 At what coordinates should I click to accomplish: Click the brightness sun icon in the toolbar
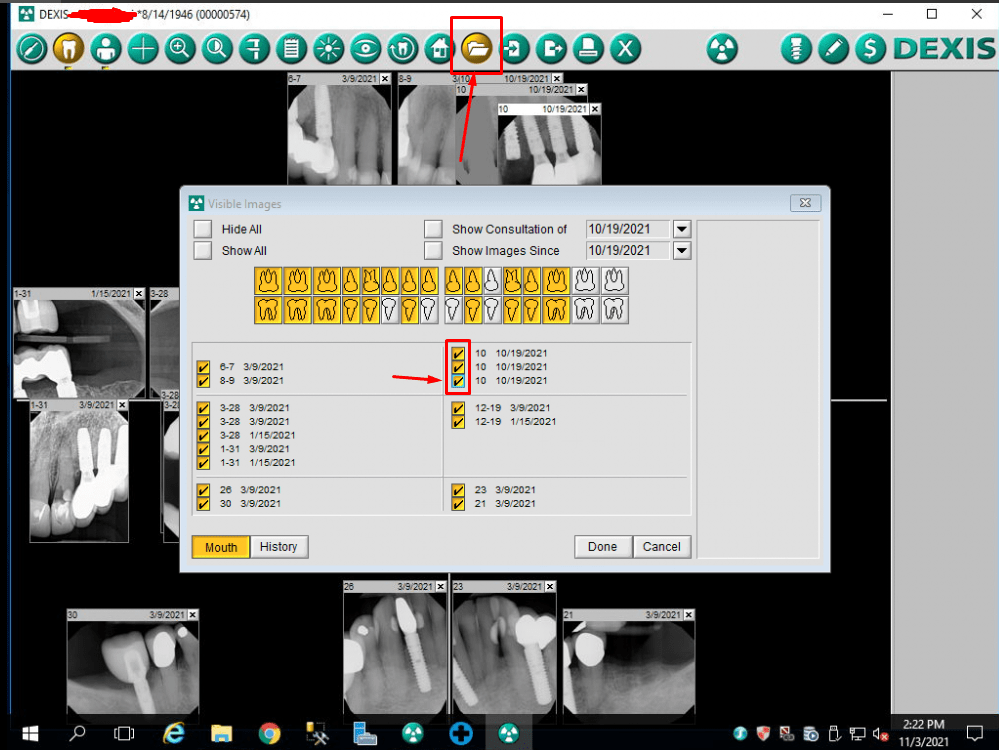pyautogui.click(x=329, y=48)
